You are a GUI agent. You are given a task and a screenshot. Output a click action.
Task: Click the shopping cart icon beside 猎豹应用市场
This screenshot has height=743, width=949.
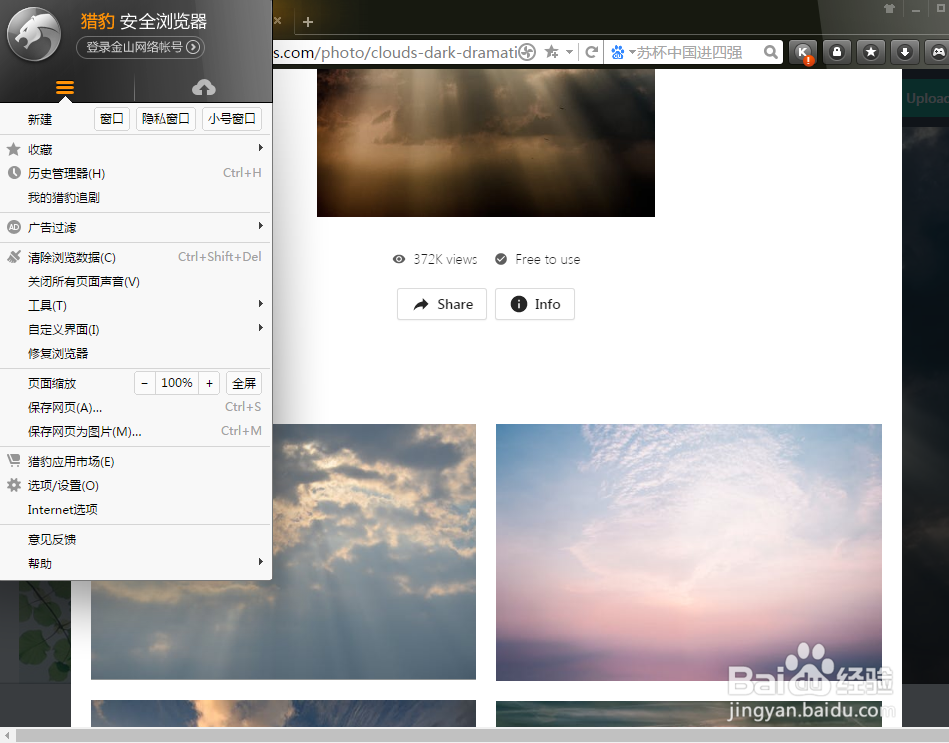[14, 460]
